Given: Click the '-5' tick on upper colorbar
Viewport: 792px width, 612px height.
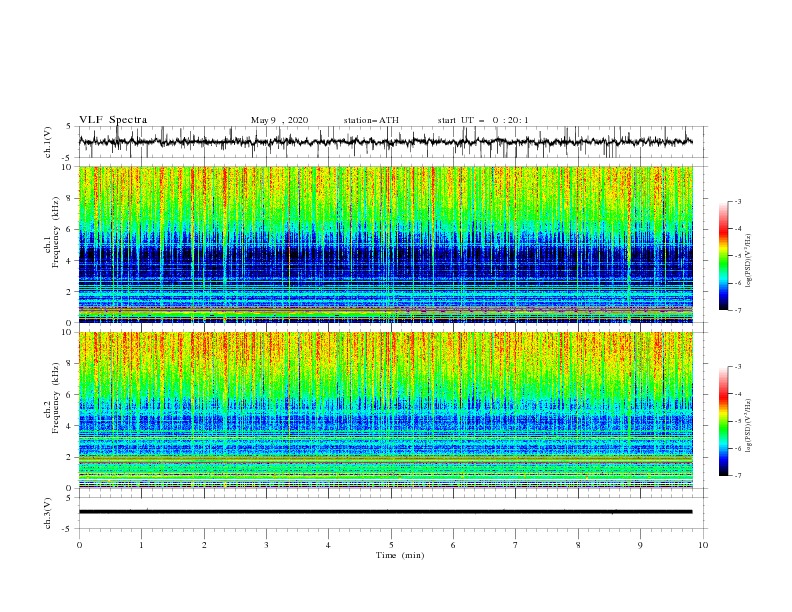Looking at the screenshot, I should coord(738,256).
